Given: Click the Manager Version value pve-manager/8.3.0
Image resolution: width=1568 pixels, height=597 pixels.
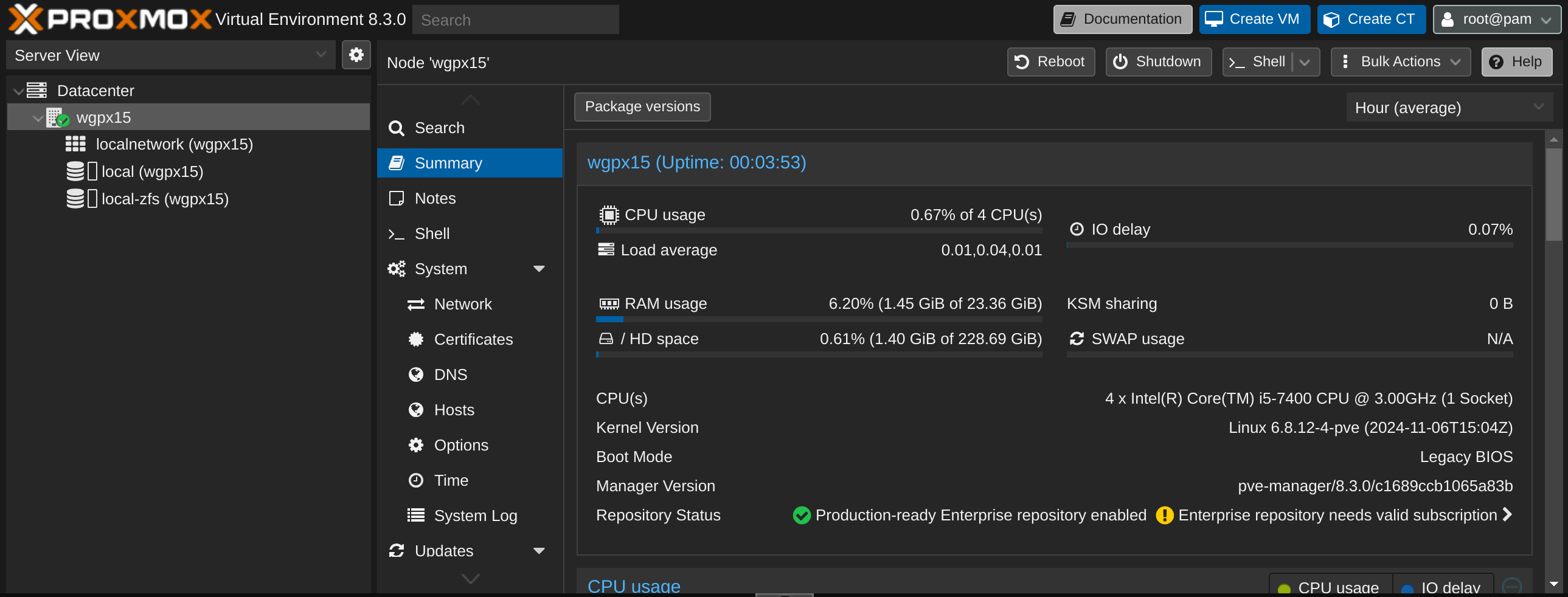Looking at the screenshot, I should (1375, 486).
